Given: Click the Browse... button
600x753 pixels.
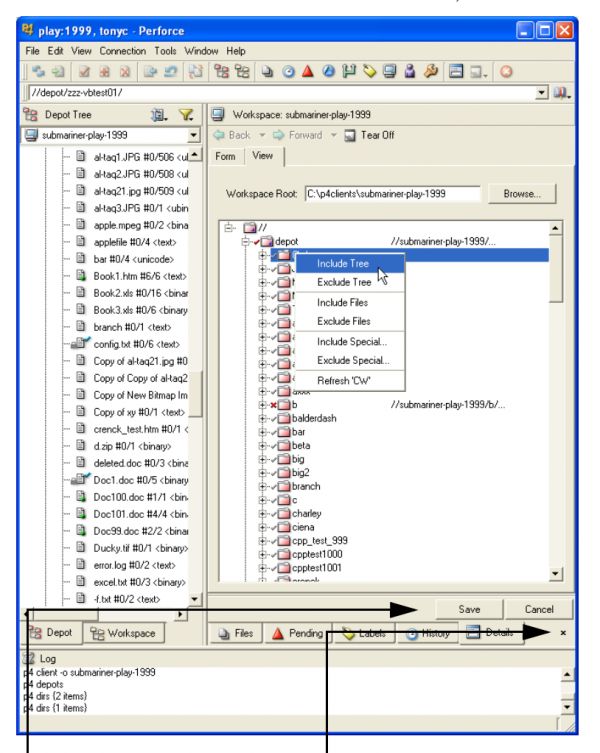Looking at the screenshot, I should (x=536, y=193).
